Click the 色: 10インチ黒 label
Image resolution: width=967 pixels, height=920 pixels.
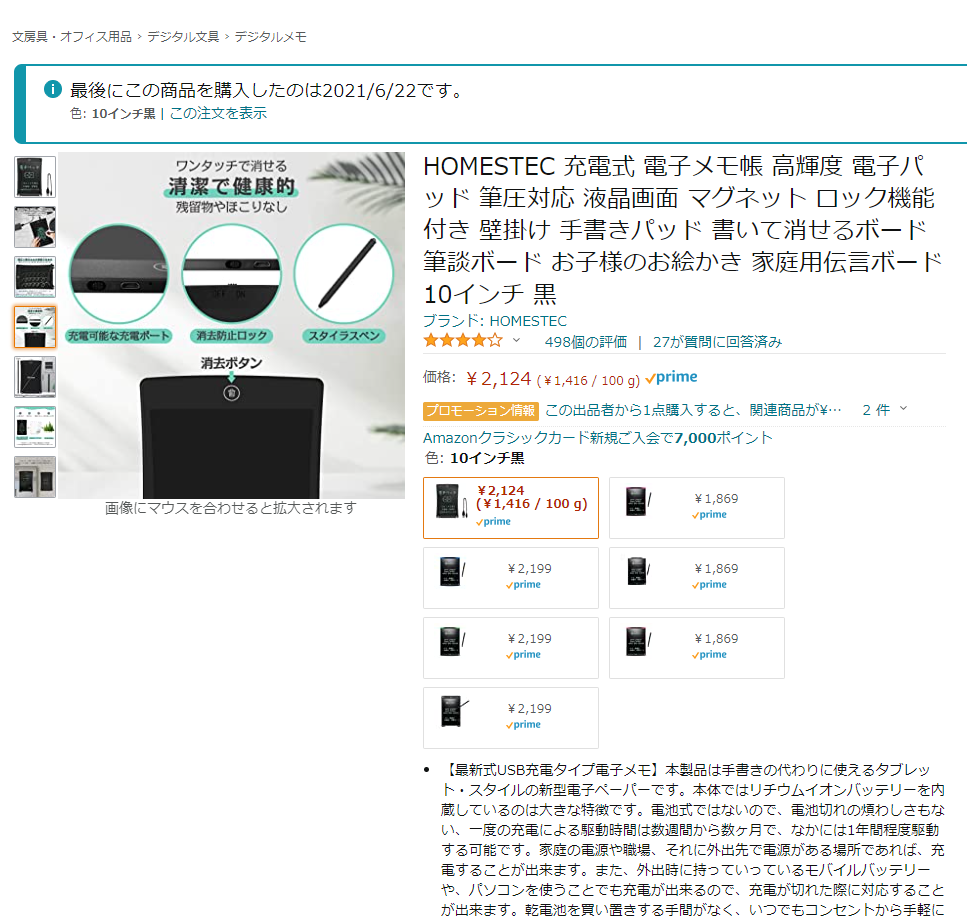(475, 458)
